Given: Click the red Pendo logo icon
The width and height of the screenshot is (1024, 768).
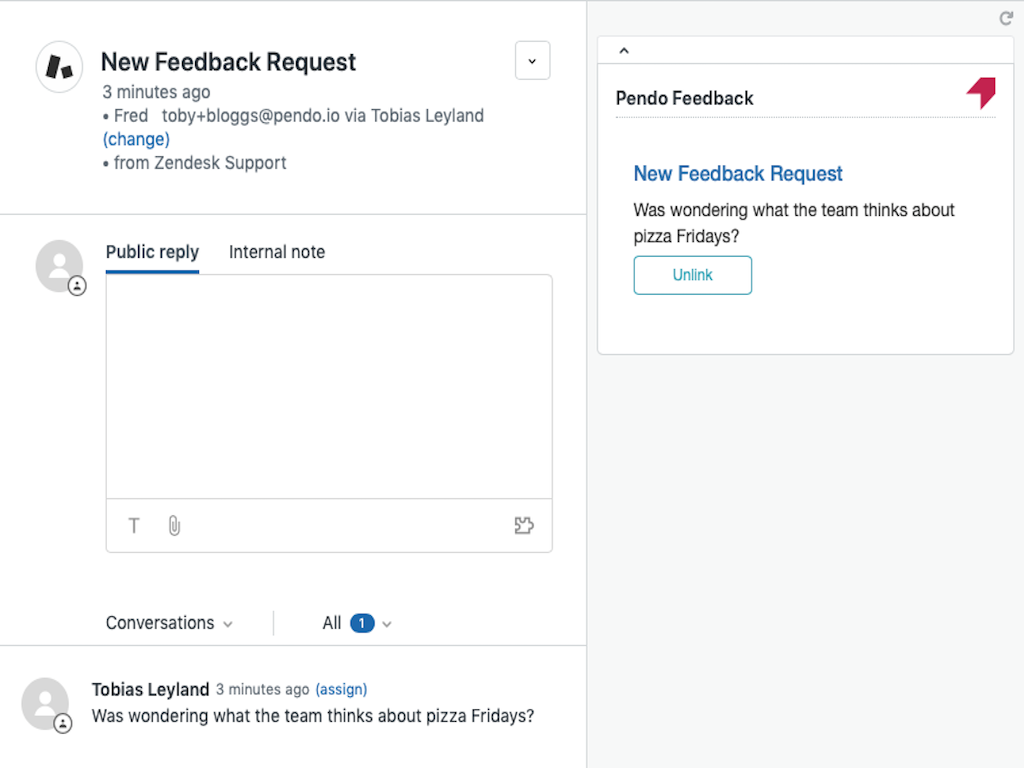Looking at the screenshot, I should point(981,93).
